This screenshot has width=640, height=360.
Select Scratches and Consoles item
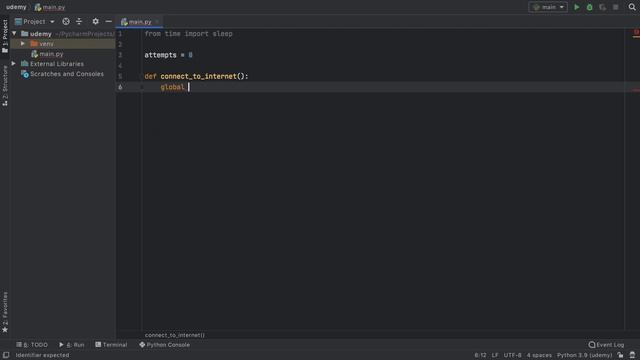tap(67, 74)
